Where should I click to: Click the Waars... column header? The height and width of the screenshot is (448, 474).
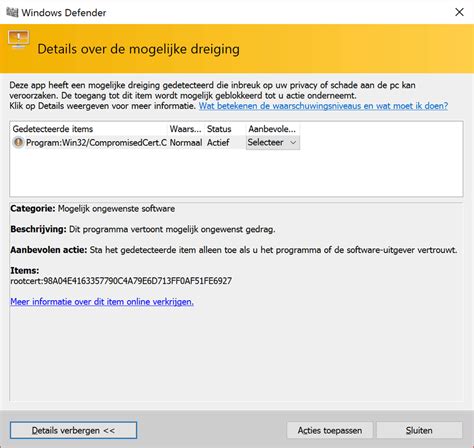(x=186, y=129)
